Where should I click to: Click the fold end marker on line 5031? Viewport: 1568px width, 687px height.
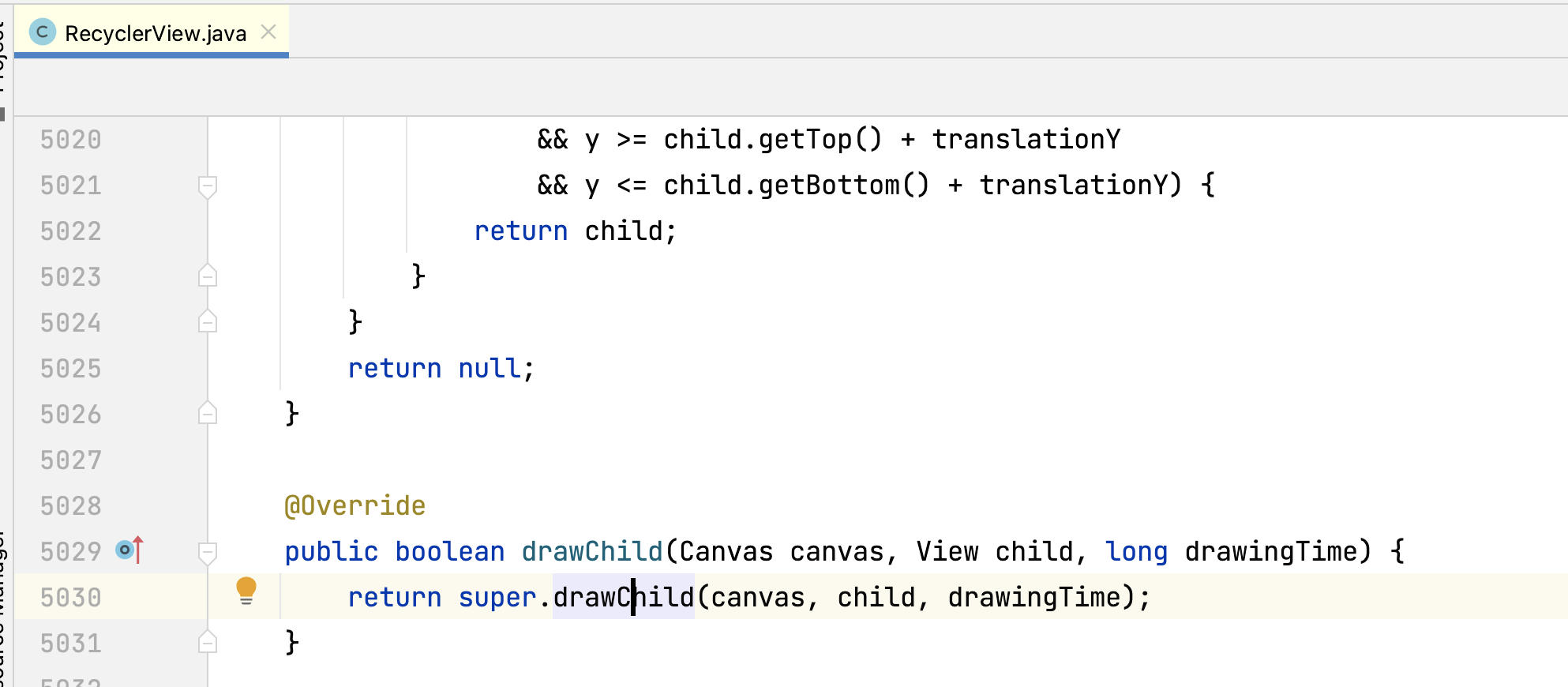tap(208, 643)
